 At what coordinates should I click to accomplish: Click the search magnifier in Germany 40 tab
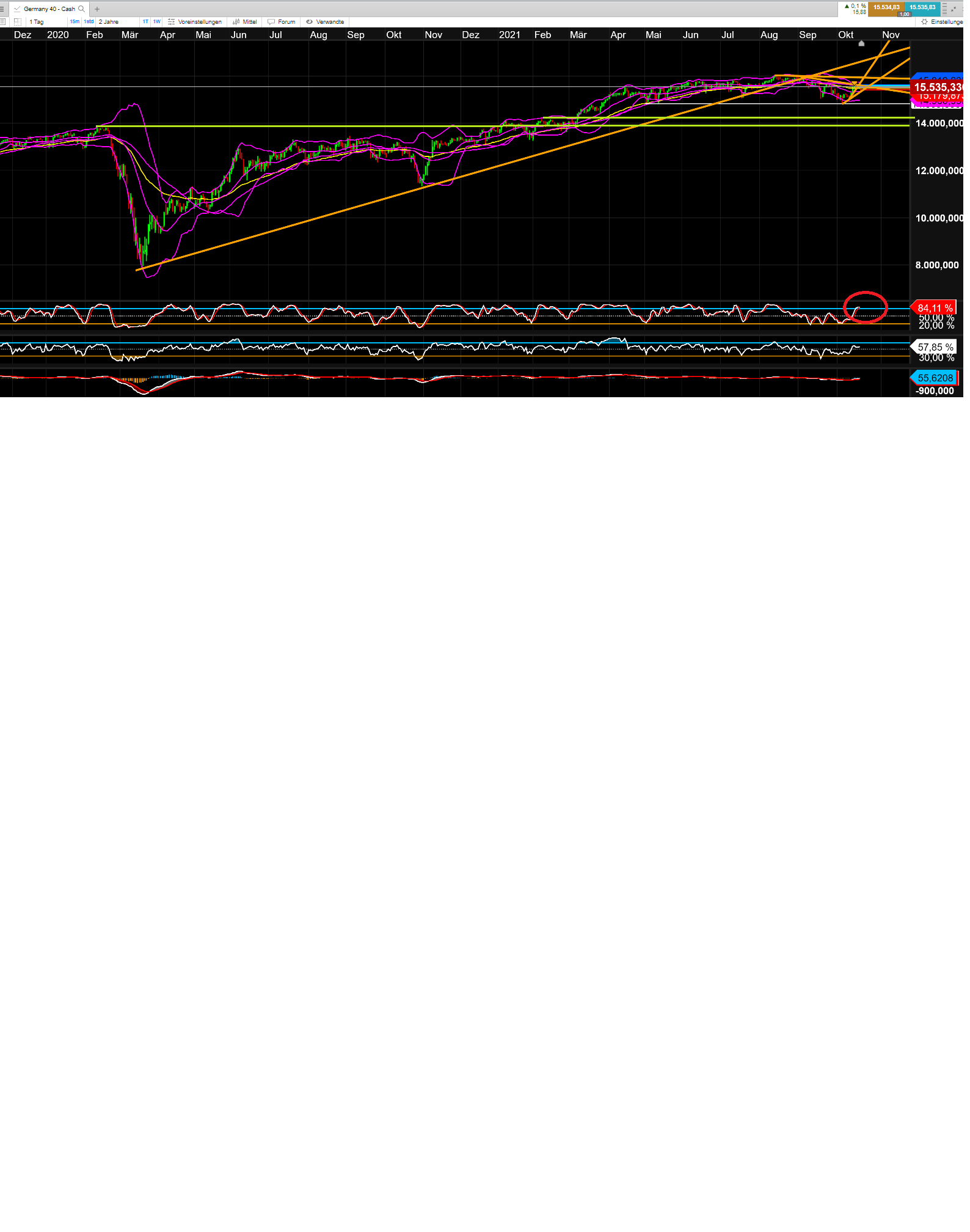coord(81,9)
